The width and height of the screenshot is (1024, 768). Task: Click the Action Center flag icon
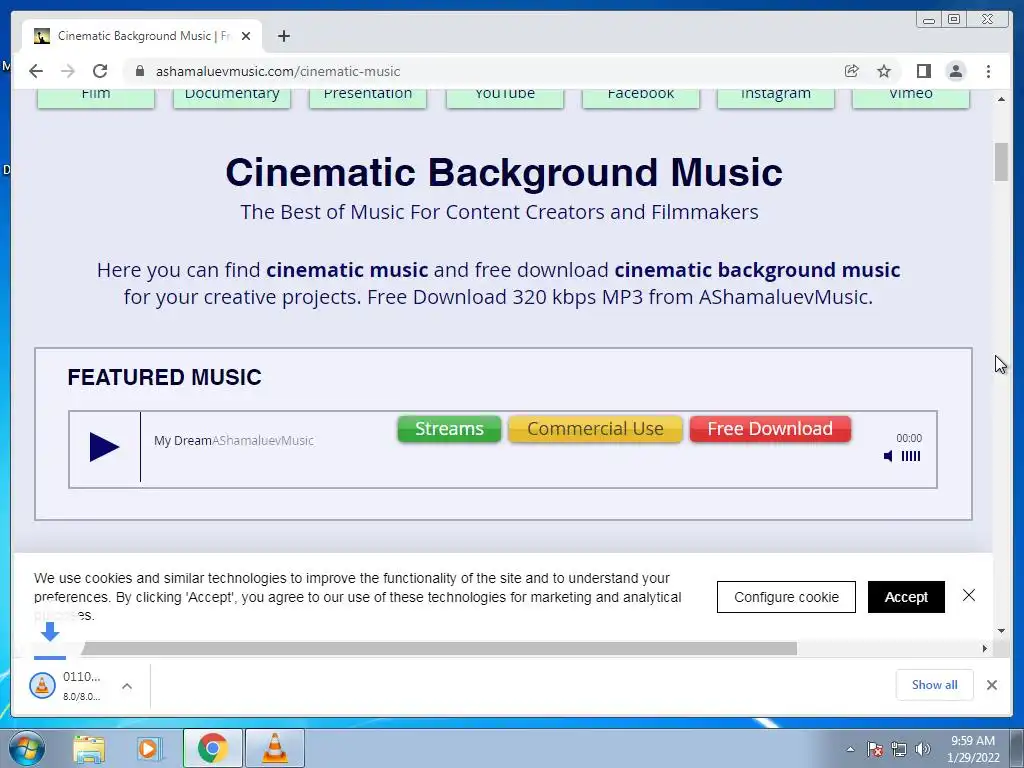(875, 749)
